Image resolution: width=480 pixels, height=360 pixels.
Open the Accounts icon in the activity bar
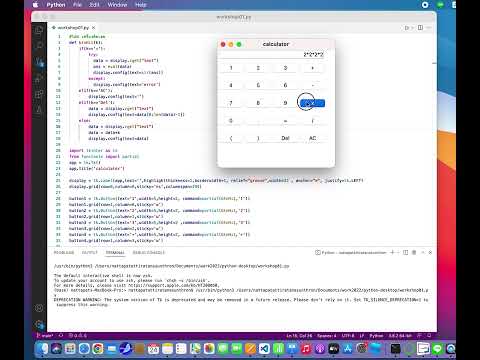pyautogui.click(x=39, y=308)
